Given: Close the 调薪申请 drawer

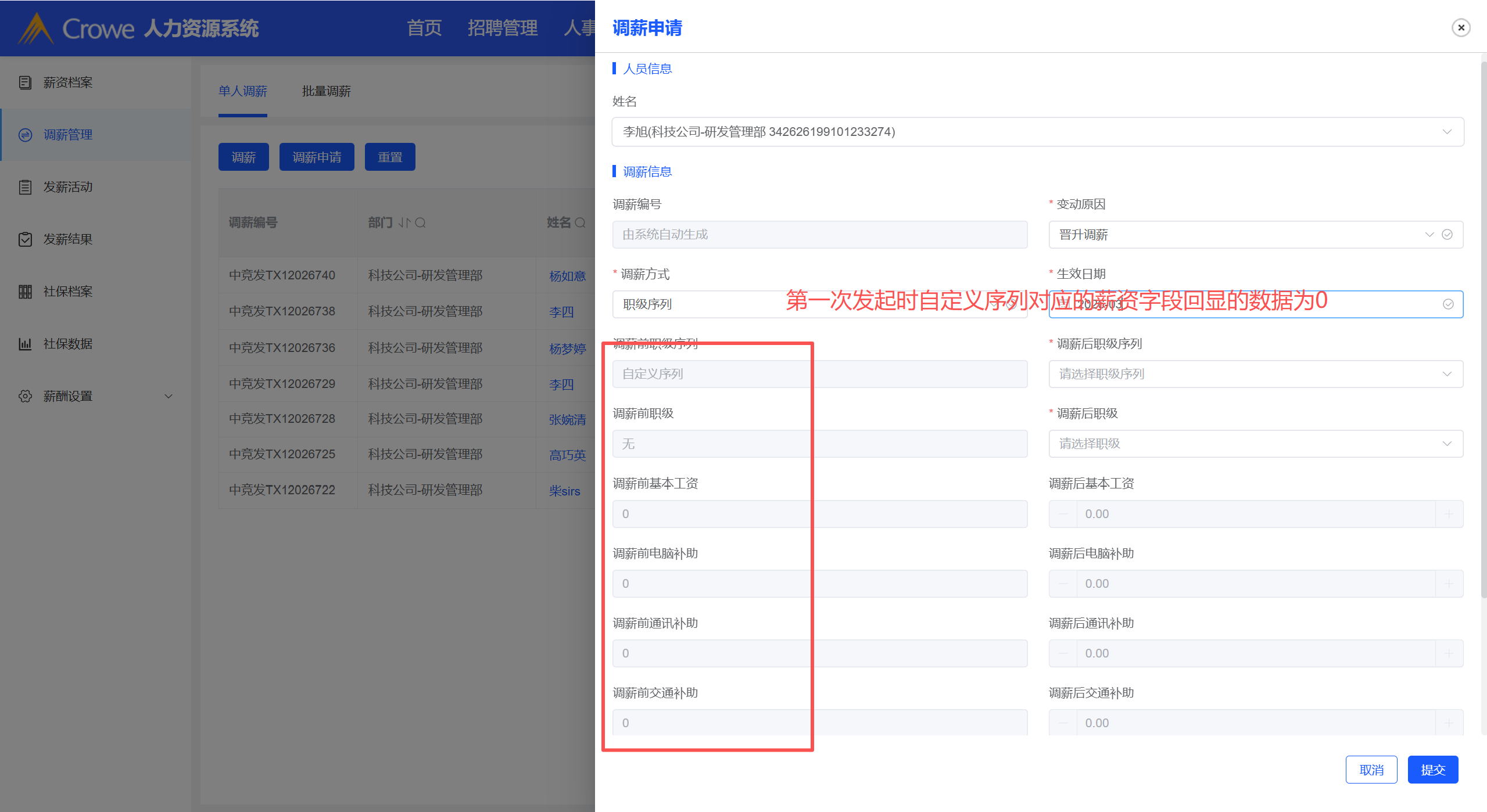Looking at the screenshot, I should pos(1461,28).
